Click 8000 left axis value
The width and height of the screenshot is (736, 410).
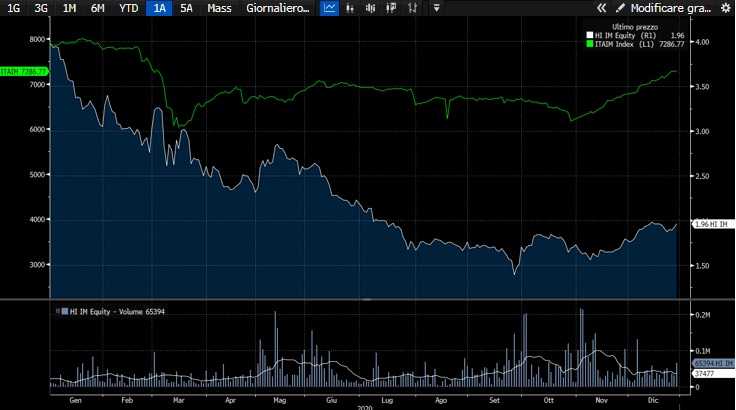point(37,39)
